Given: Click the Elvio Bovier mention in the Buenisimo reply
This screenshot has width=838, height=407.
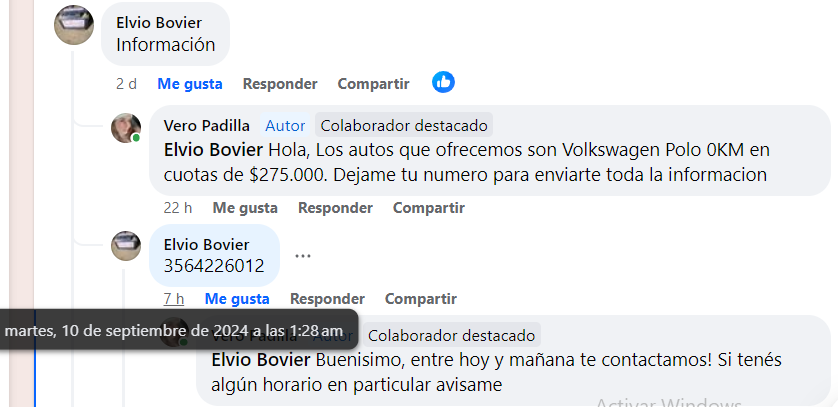Looking at the screenshot, I should (261, 360).
